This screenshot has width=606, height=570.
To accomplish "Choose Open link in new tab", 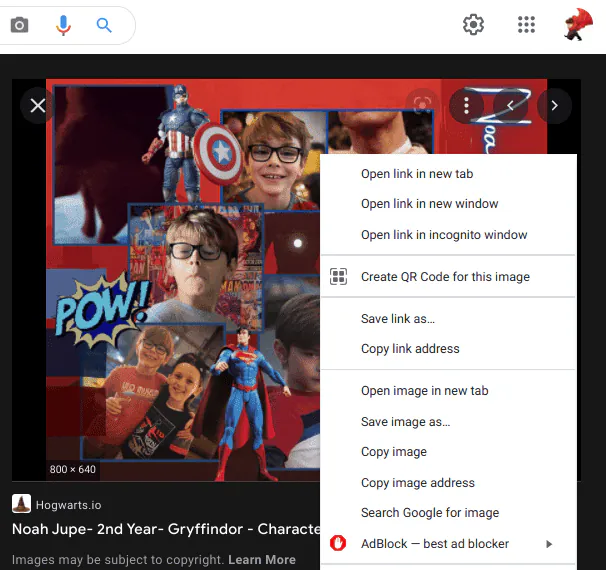I will (x=448, y=174).
